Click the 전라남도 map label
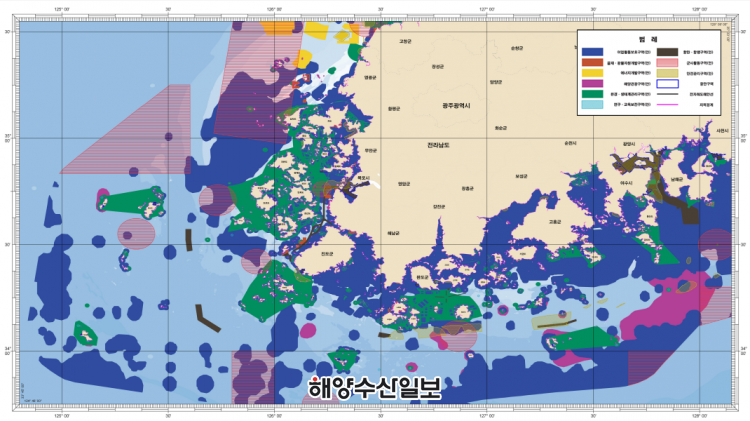The height and width of the screenshot is (421, 750). pos(438,145)
